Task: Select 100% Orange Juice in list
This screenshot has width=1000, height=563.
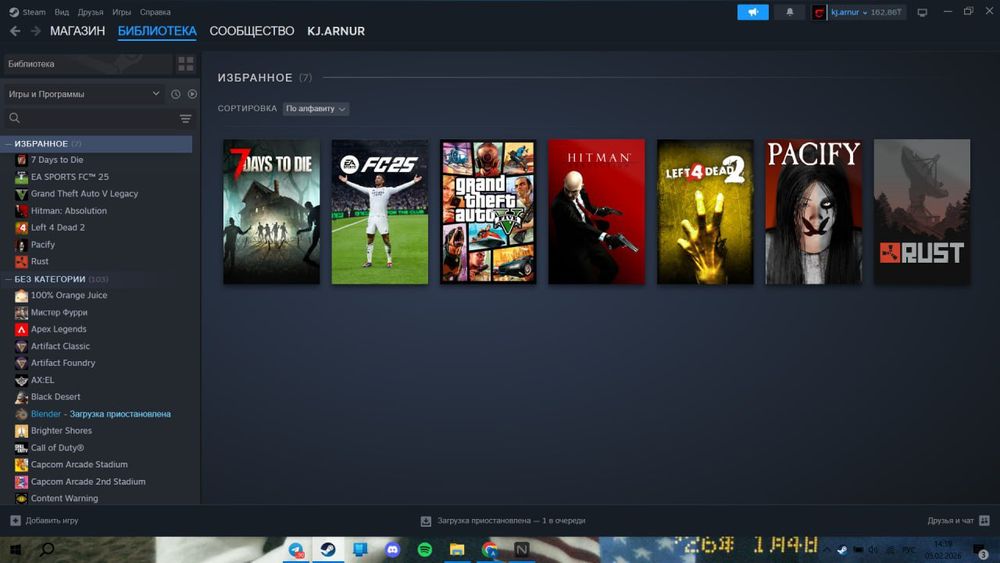Action: click(69, 295)
